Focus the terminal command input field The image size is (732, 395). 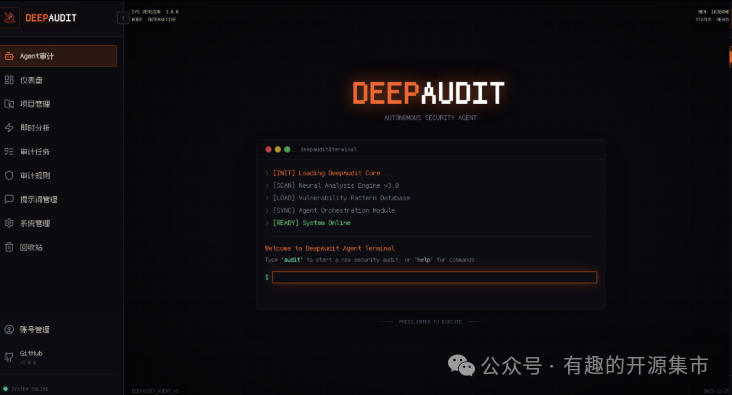pos(434,277)
